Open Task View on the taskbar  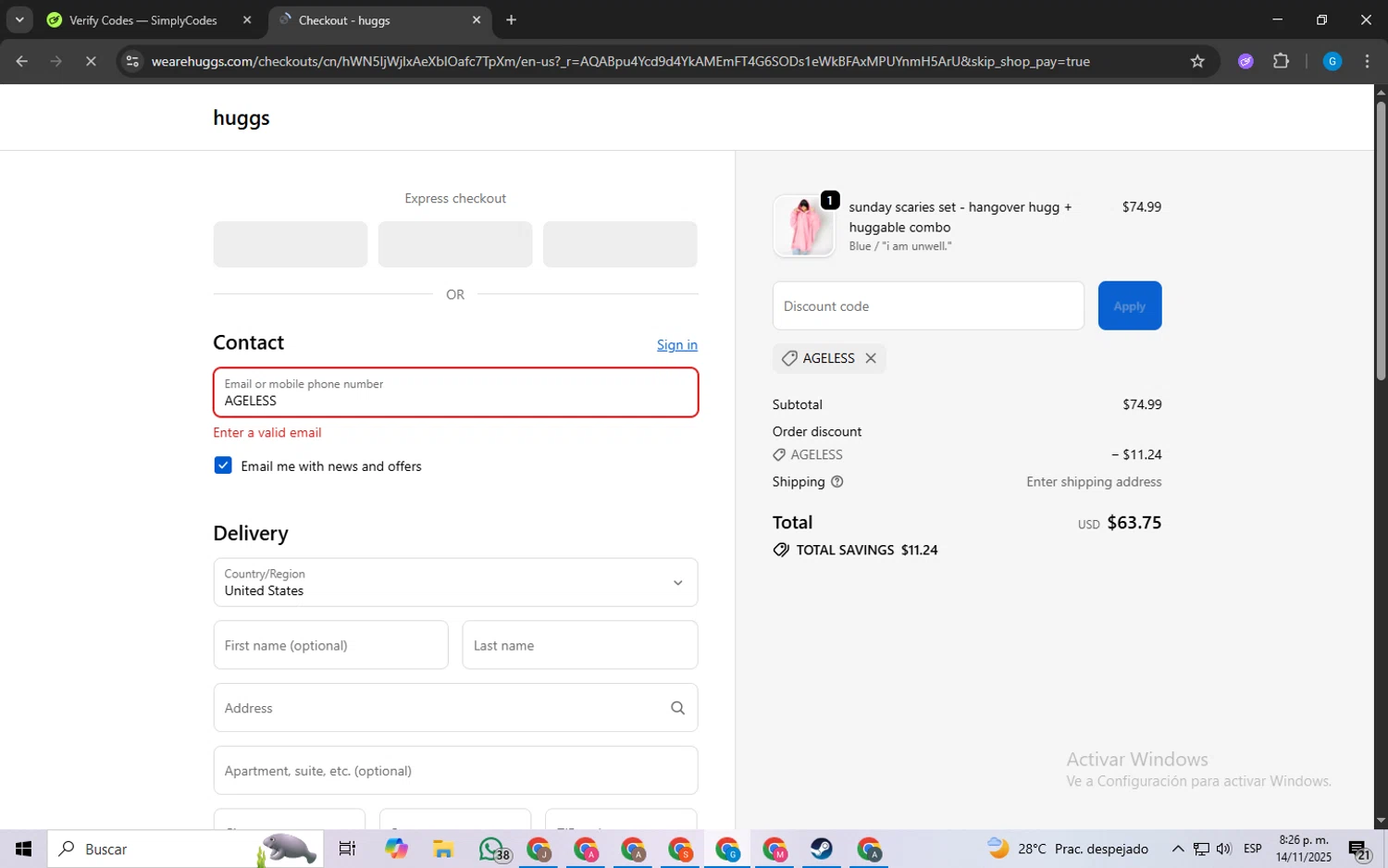coord(347,849)
